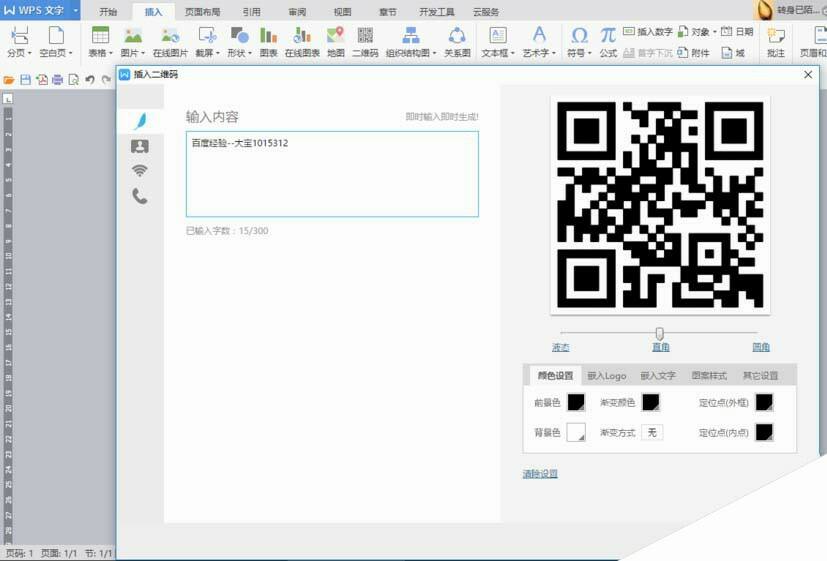827x561 pixels.
Task: Select the contact card icon in dialog sidebar
Action: coord(140,146)
